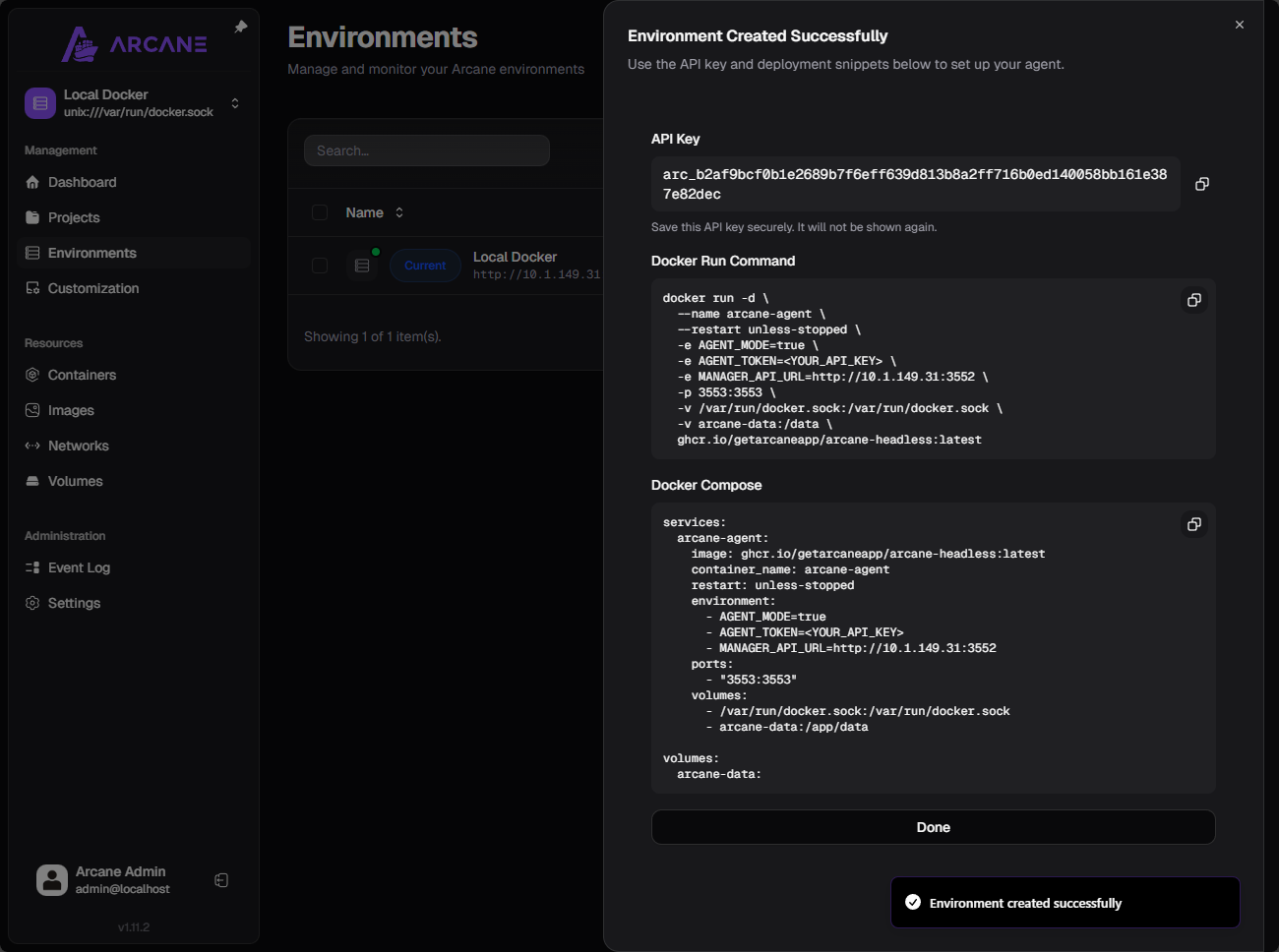Screen dimensions: 1279x952
Task: Check the Local Docker row checkbox
Action: click(320, 266)
